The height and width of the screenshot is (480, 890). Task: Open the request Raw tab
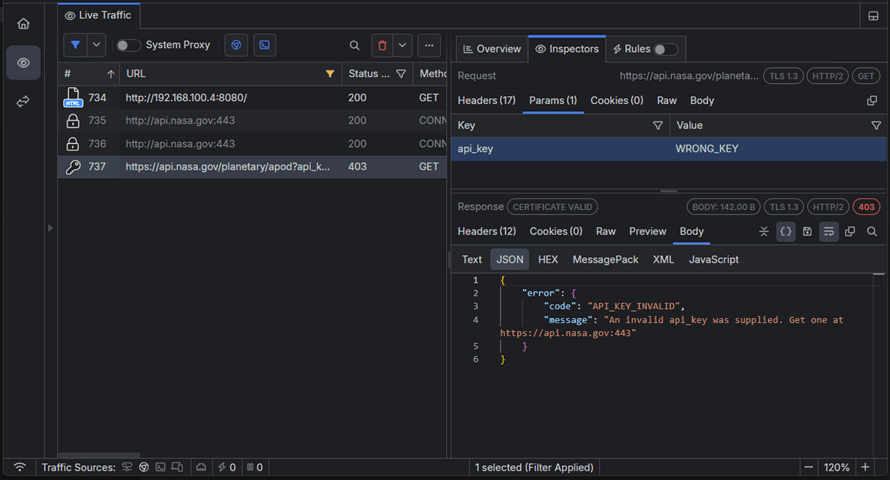667,100
